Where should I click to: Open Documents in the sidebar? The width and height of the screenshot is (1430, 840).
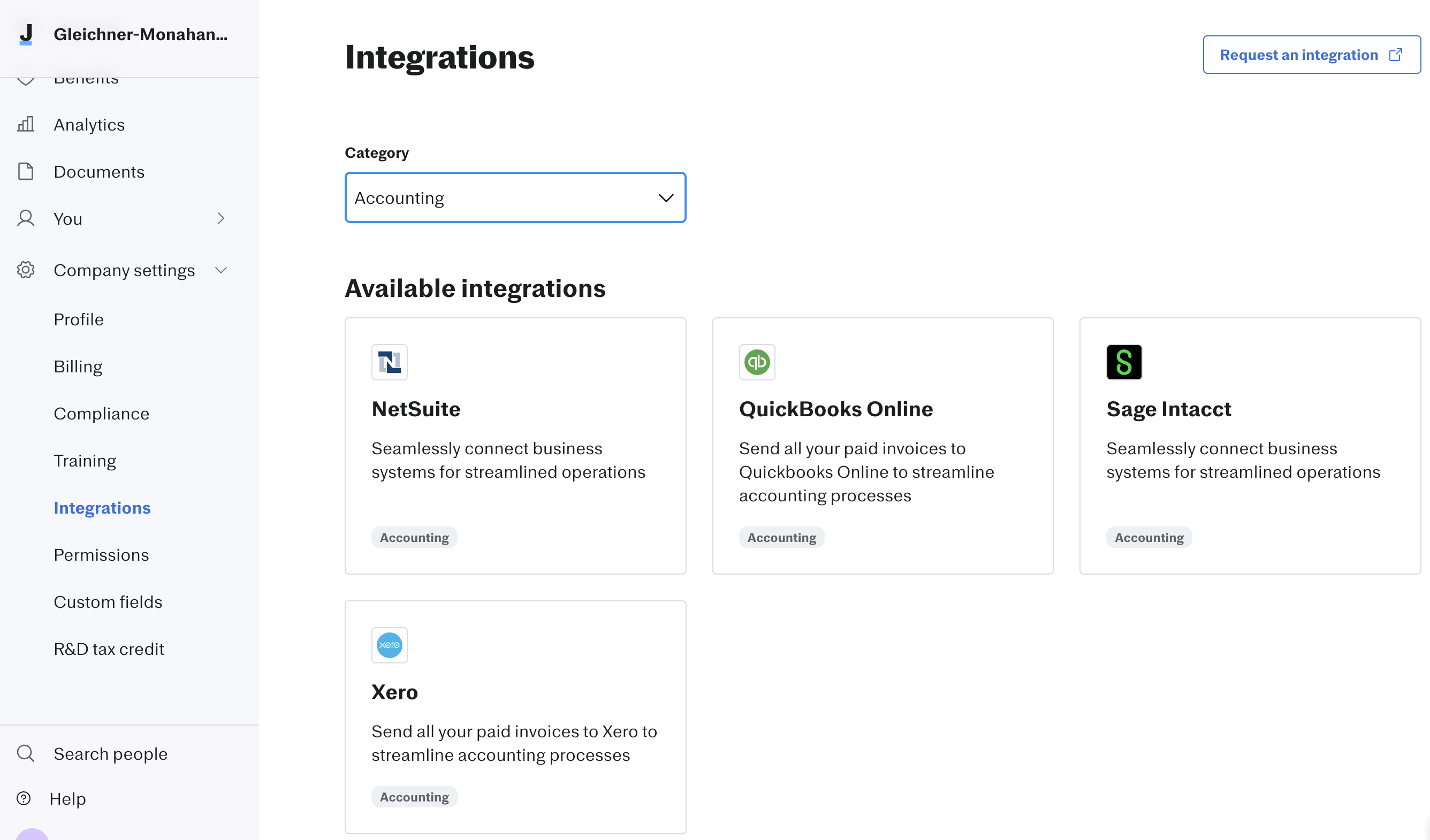(100, 171)
